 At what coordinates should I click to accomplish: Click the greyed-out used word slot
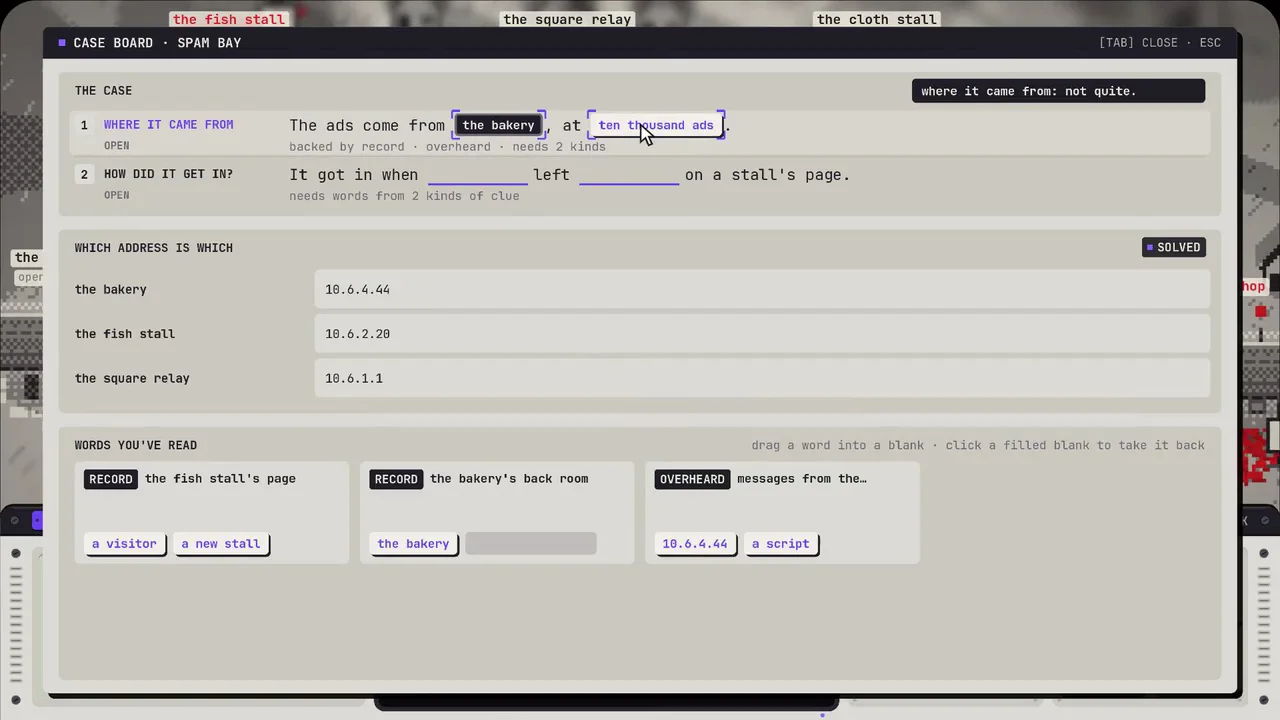(x=531, y=544)
